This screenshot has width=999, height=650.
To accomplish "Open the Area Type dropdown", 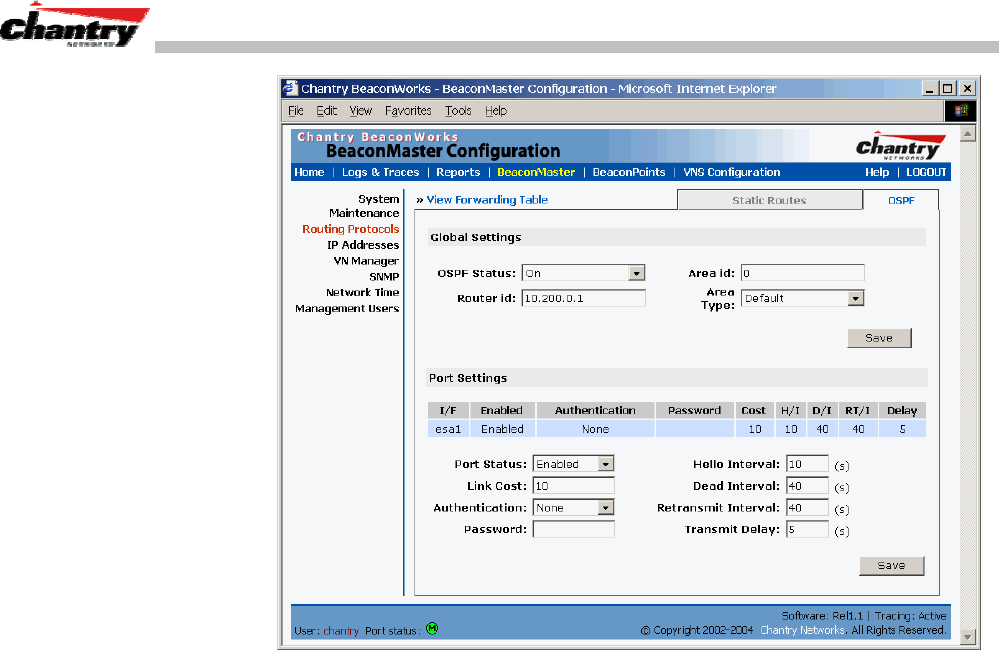I will pyautogui.click(x=855, y=298).
